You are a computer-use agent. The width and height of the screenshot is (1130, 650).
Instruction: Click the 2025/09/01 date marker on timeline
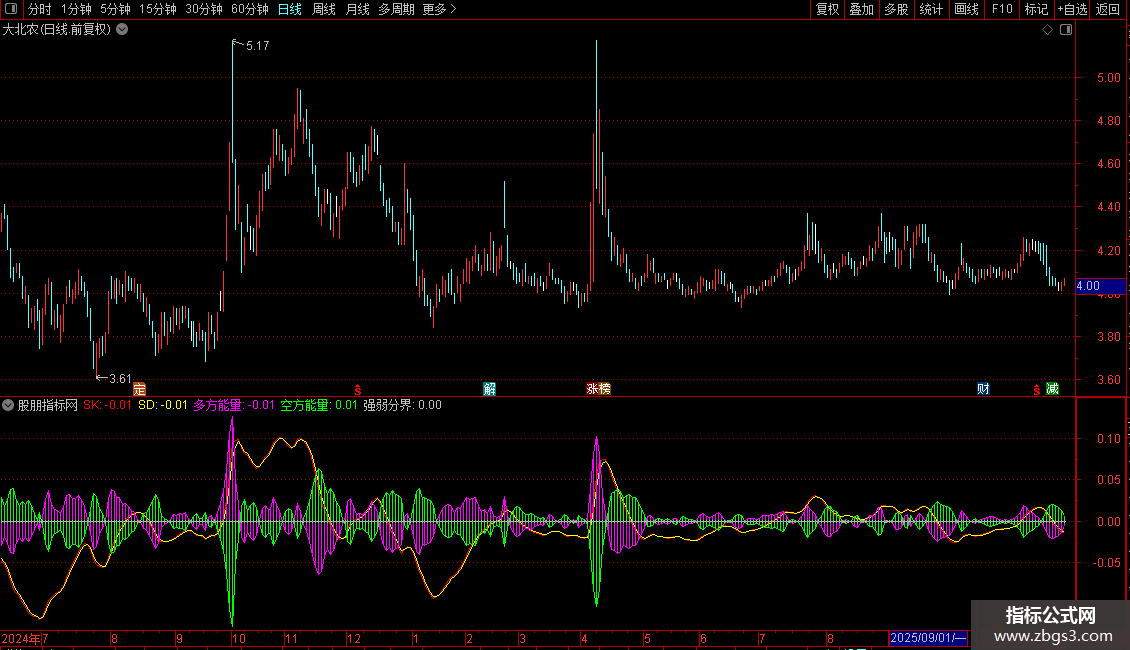click(928, 638)
